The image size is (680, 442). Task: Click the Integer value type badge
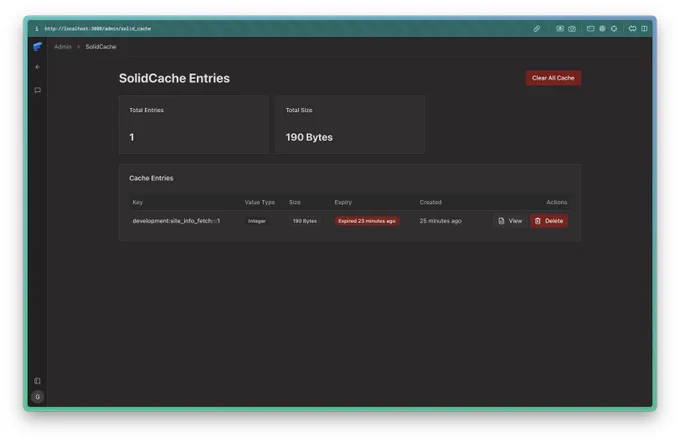pos(257,221)
